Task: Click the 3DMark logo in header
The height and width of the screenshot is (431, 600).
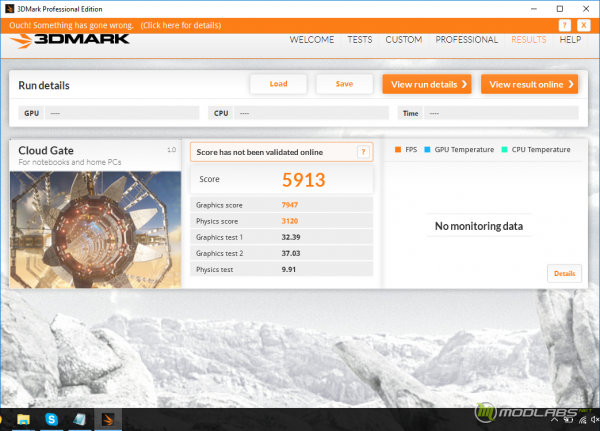Action: coord(70,41)
